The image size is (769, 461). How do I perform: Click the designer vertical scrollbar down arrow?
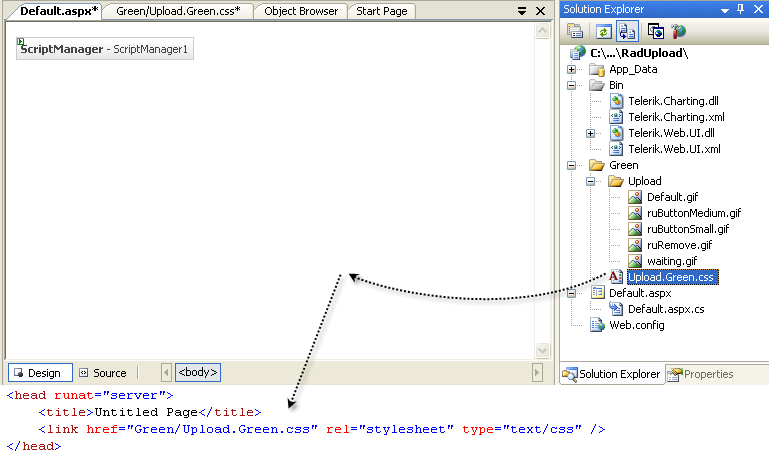pyautogui.click(x=543, y=350)
